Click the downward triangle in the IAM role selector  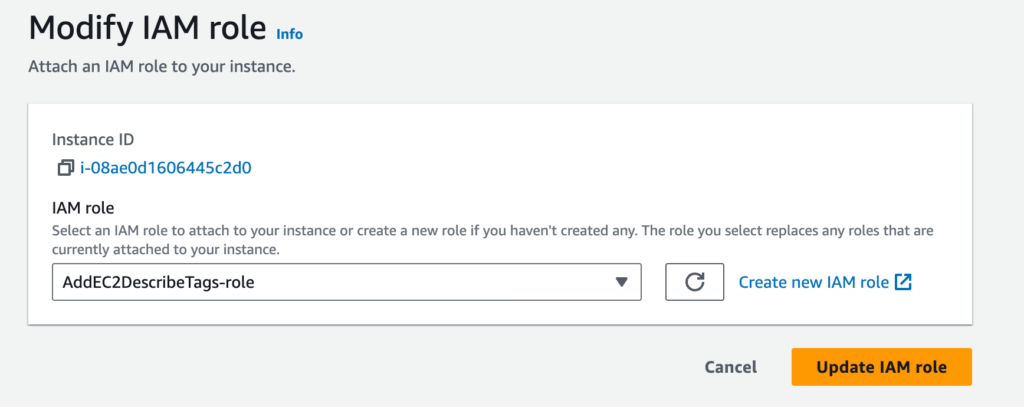pyautogui.click(x=622, y=282)
